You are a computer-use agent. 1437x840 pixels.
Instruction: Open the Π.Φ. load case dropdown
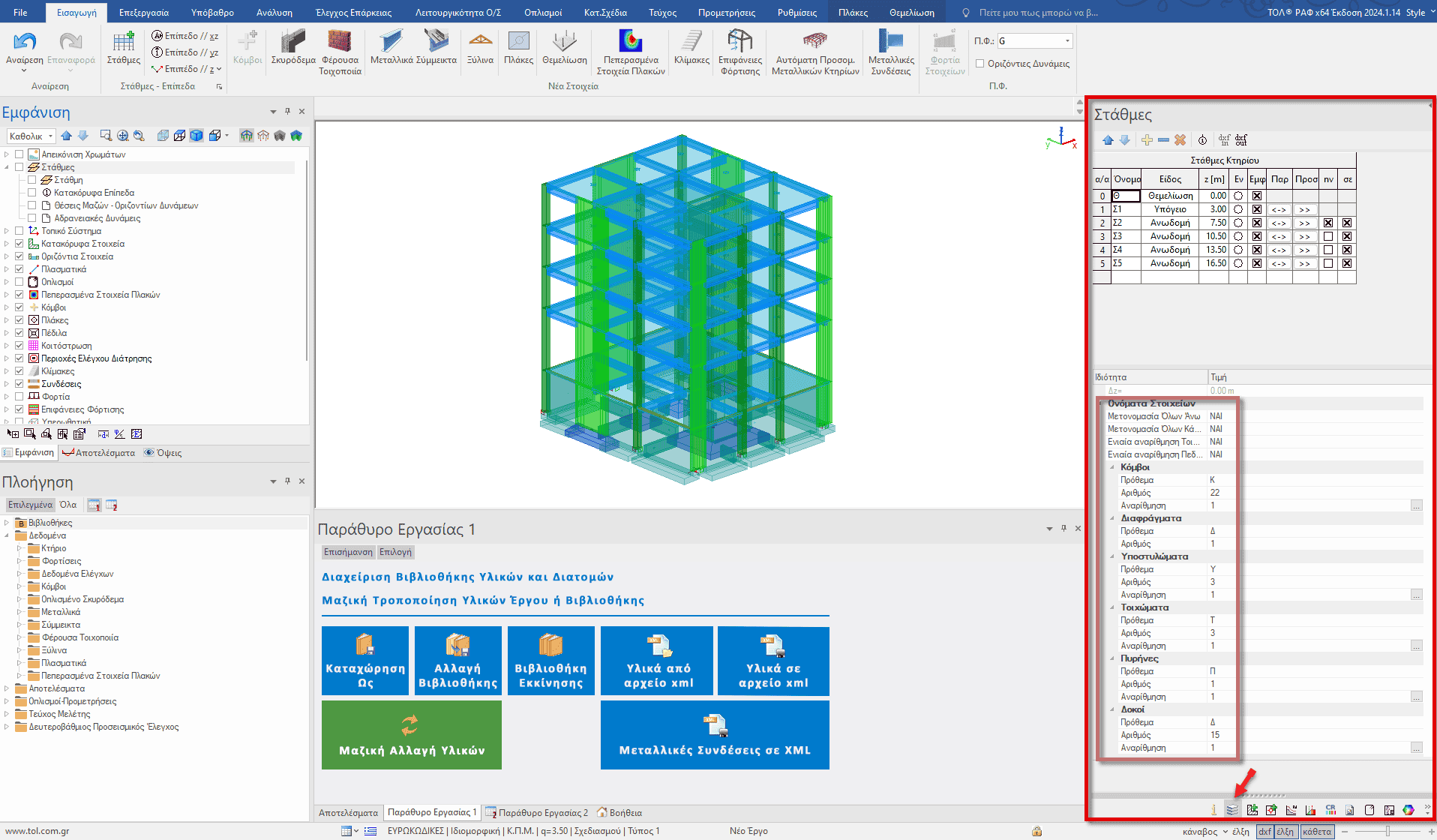point(1067,41)
